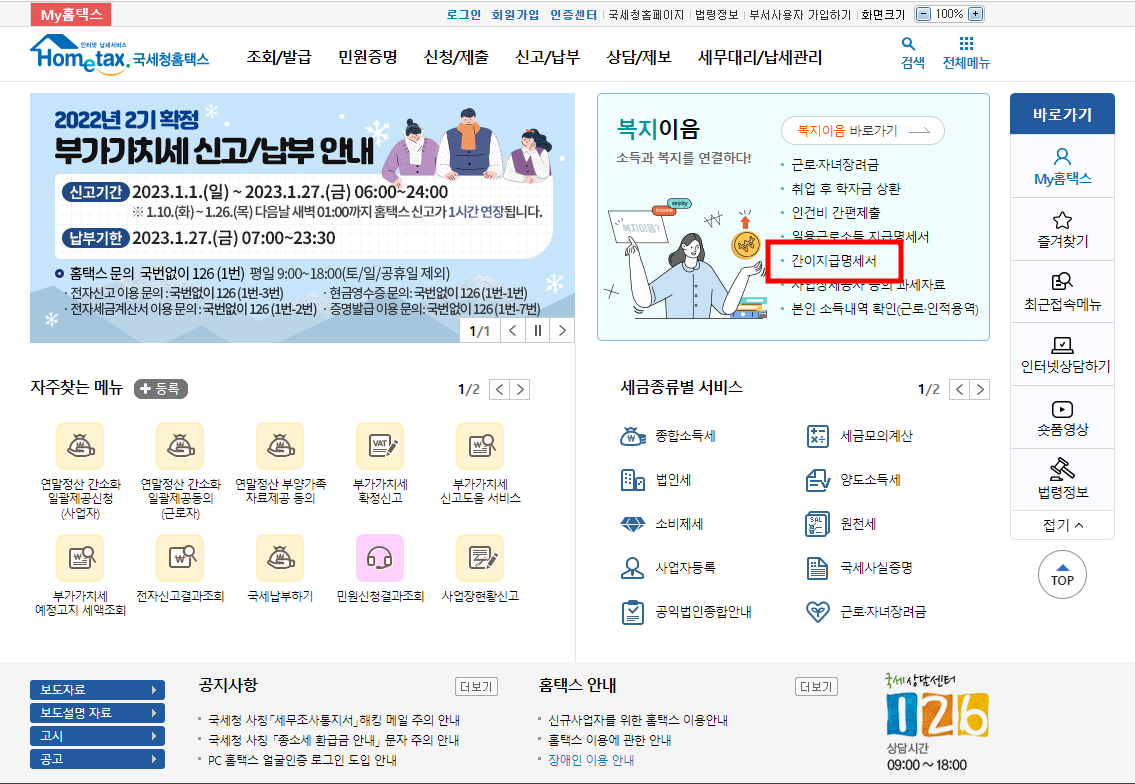
Task: Open 최근접속메뉴 shortcut
Action: [1062, 292]
